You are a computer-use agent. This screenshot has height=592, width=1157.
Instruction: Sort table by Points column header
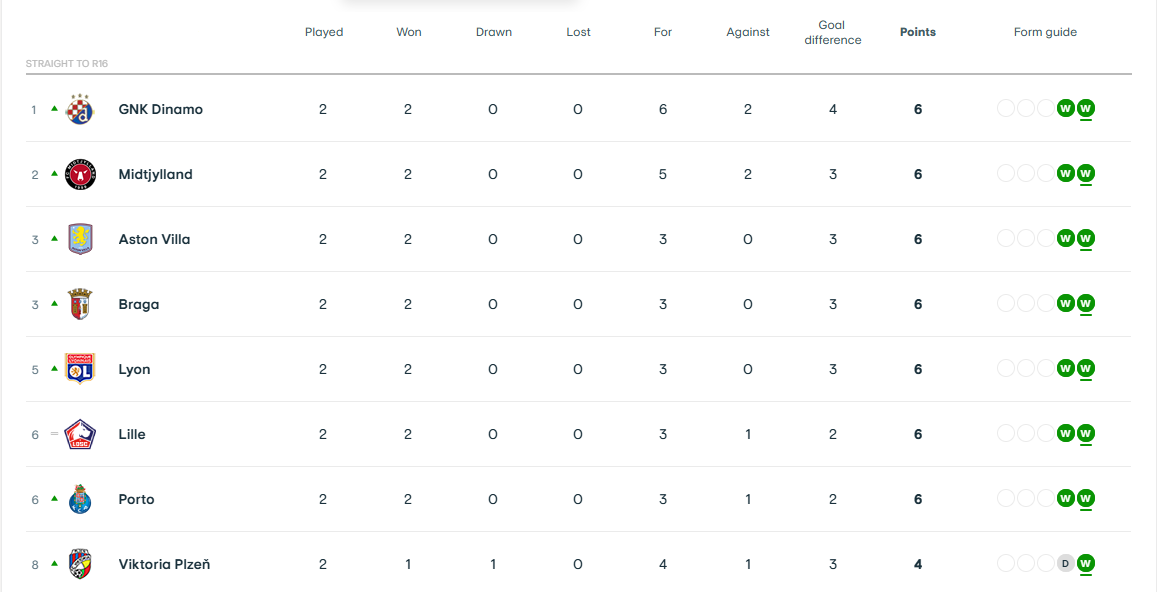click(x=918, y=32)
